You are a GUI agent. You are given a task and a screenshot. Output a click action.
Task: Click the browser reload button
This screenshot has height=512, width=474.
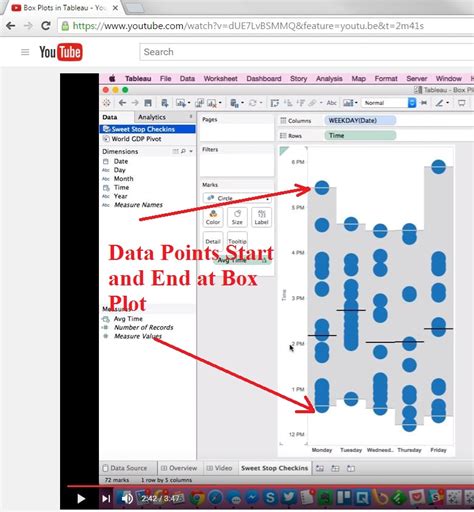pos(46,26)
